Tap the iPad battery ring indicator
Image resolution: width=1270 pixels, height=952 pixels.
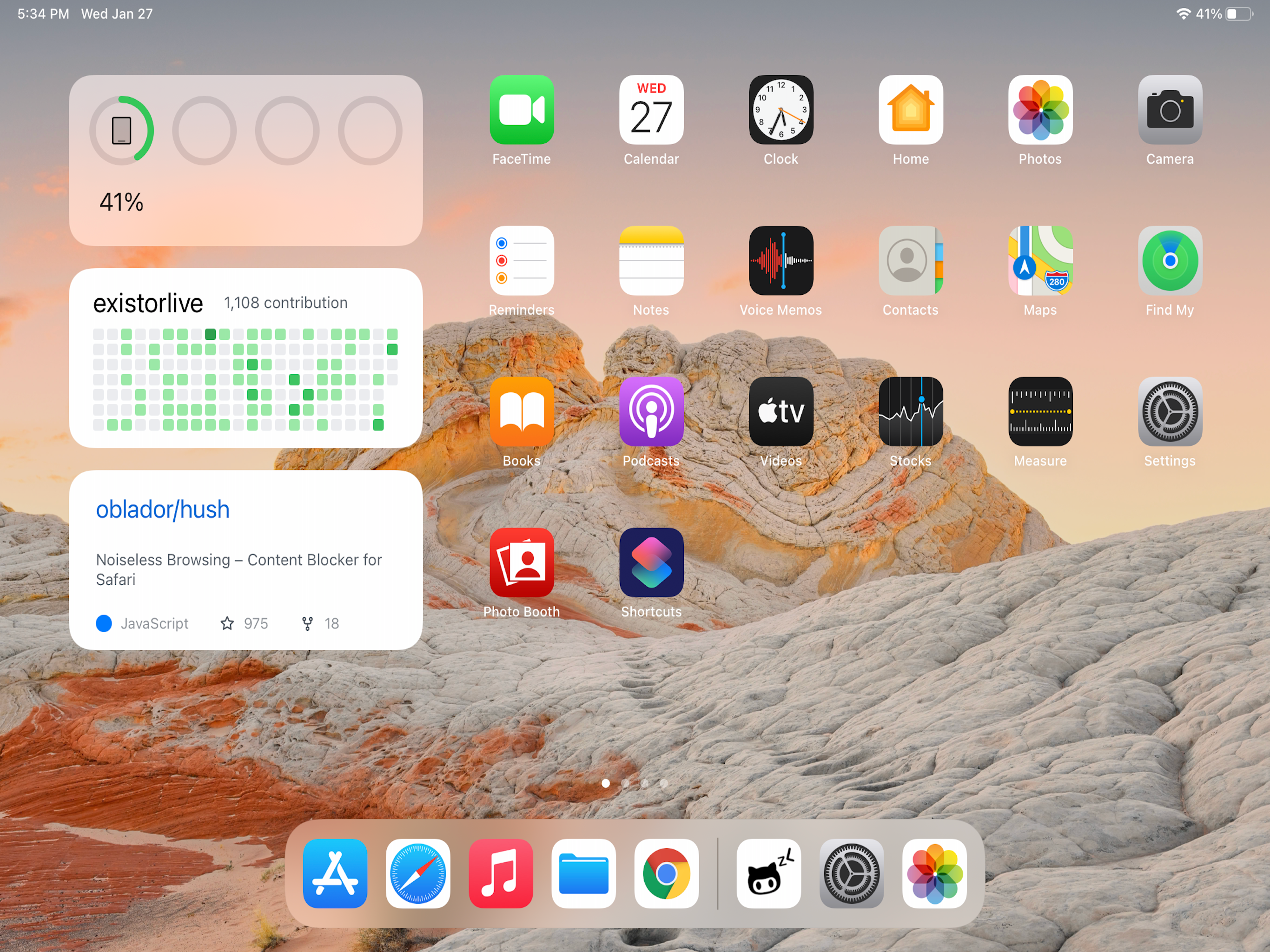(x=121, y=130)
